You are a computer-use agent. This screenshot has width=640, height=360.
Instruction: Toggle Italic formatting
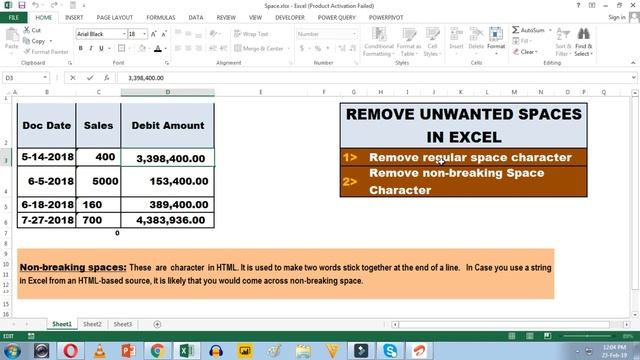tap(91, 48)
